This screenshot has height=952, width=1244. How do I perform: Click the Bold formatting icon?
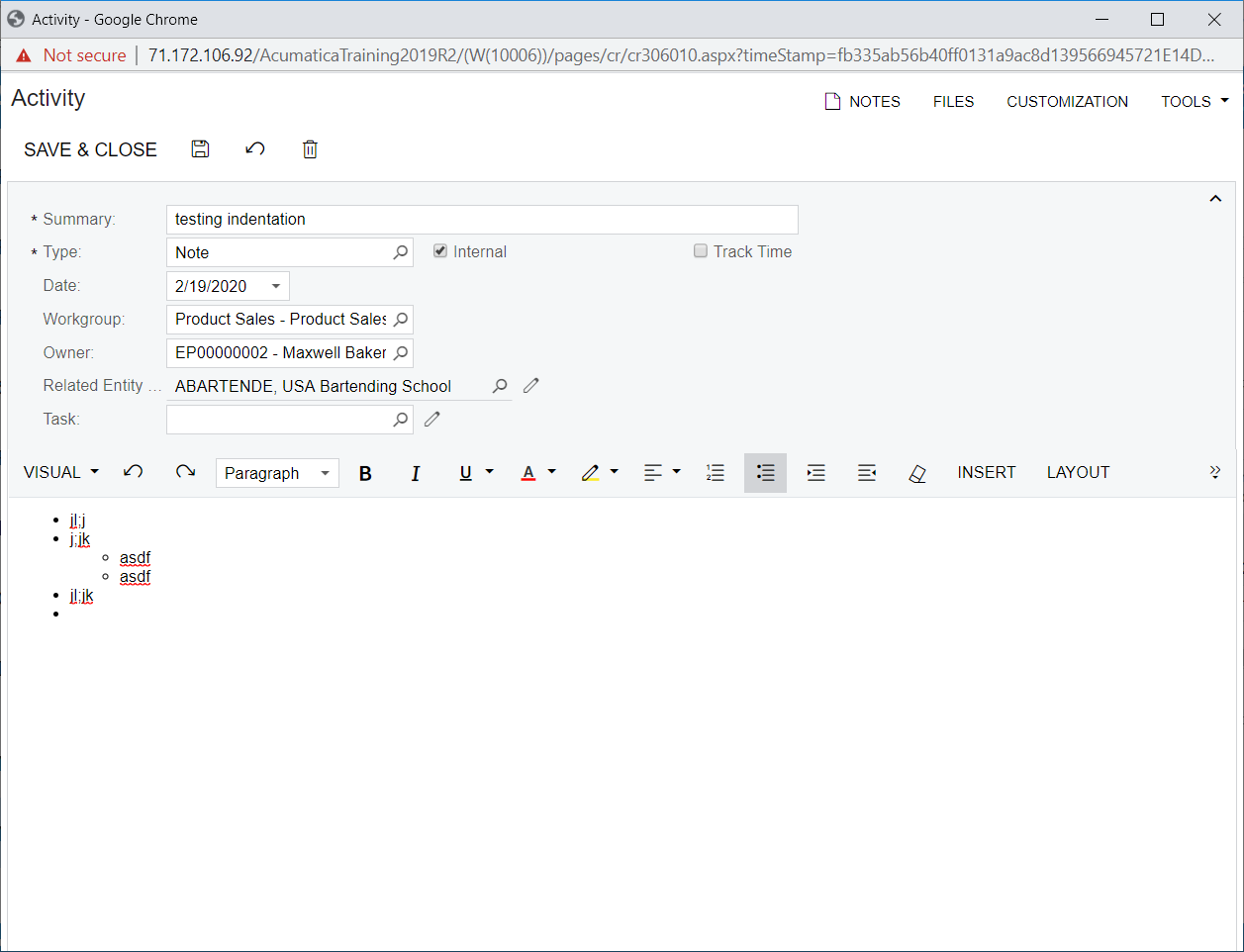[x=365, y=473]
